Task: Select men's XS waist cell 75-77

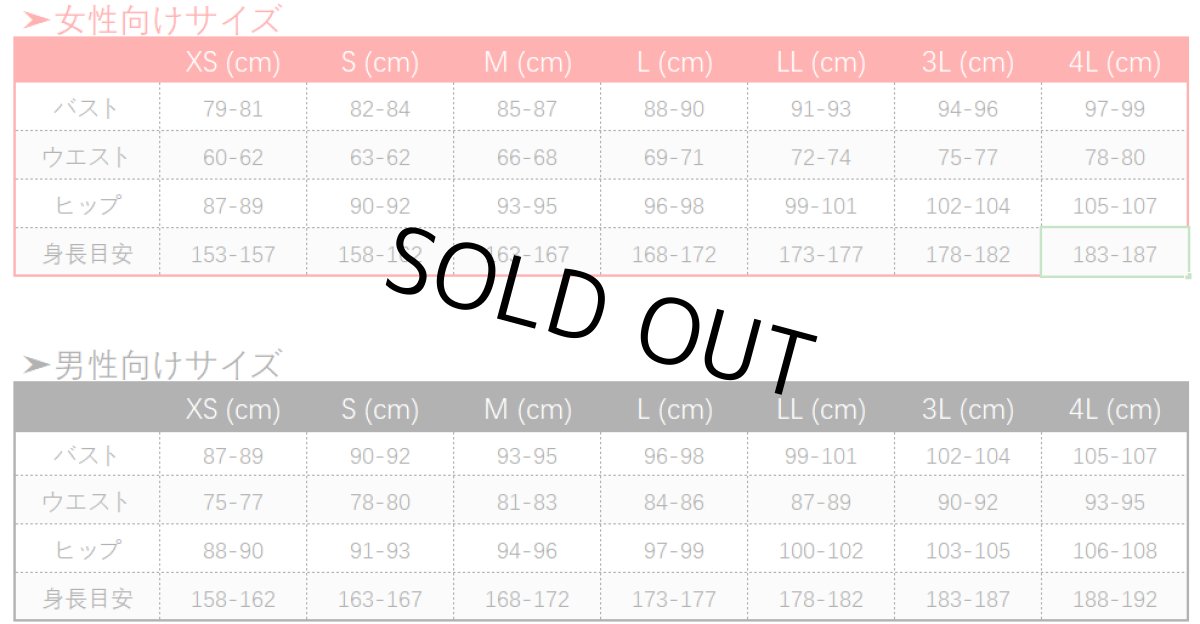Action: pos(233,502)
